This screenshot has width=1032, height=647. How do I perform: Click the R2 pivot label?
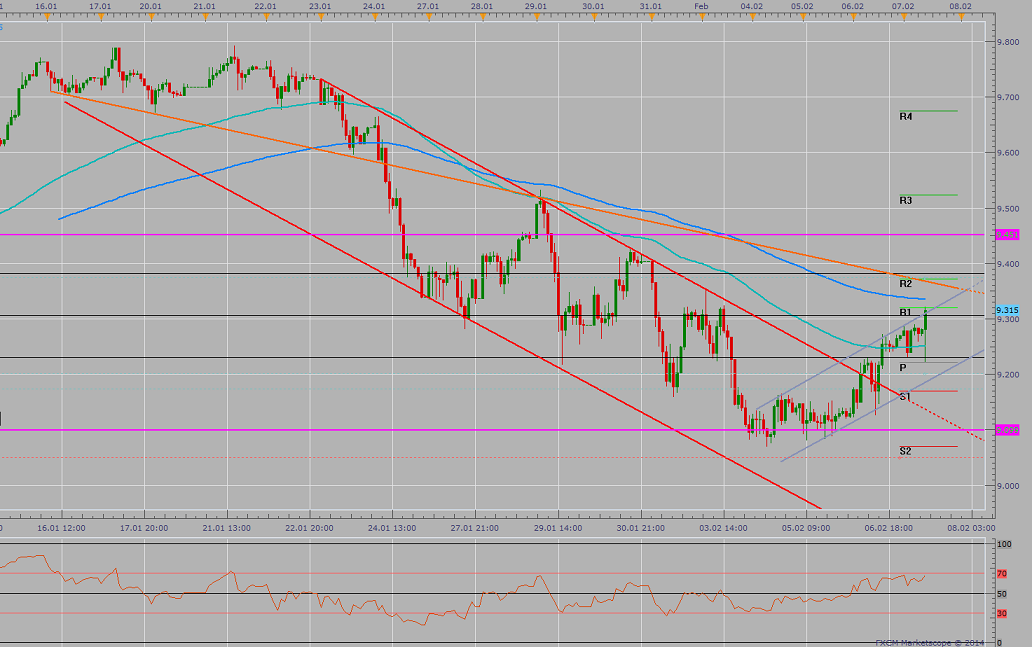pos(905,284)
